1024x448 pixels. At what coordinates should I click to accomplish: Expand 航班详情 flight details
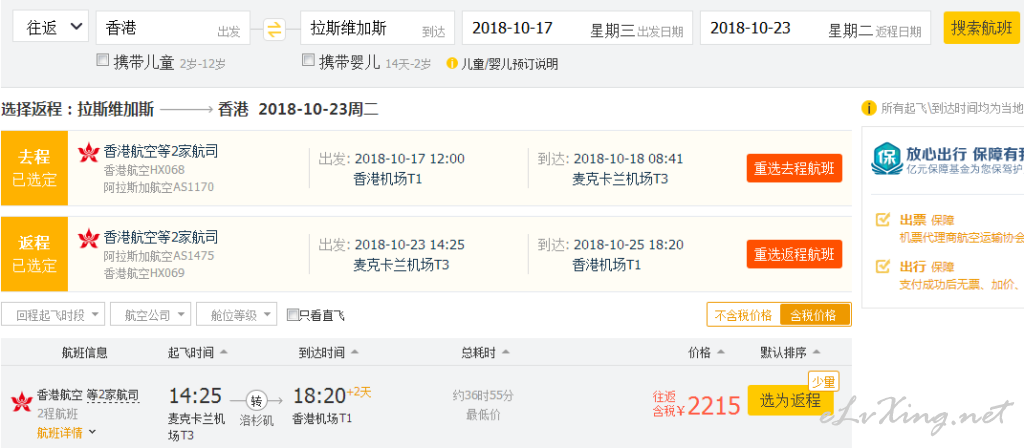pyautogui.click(x=66, y=432)
